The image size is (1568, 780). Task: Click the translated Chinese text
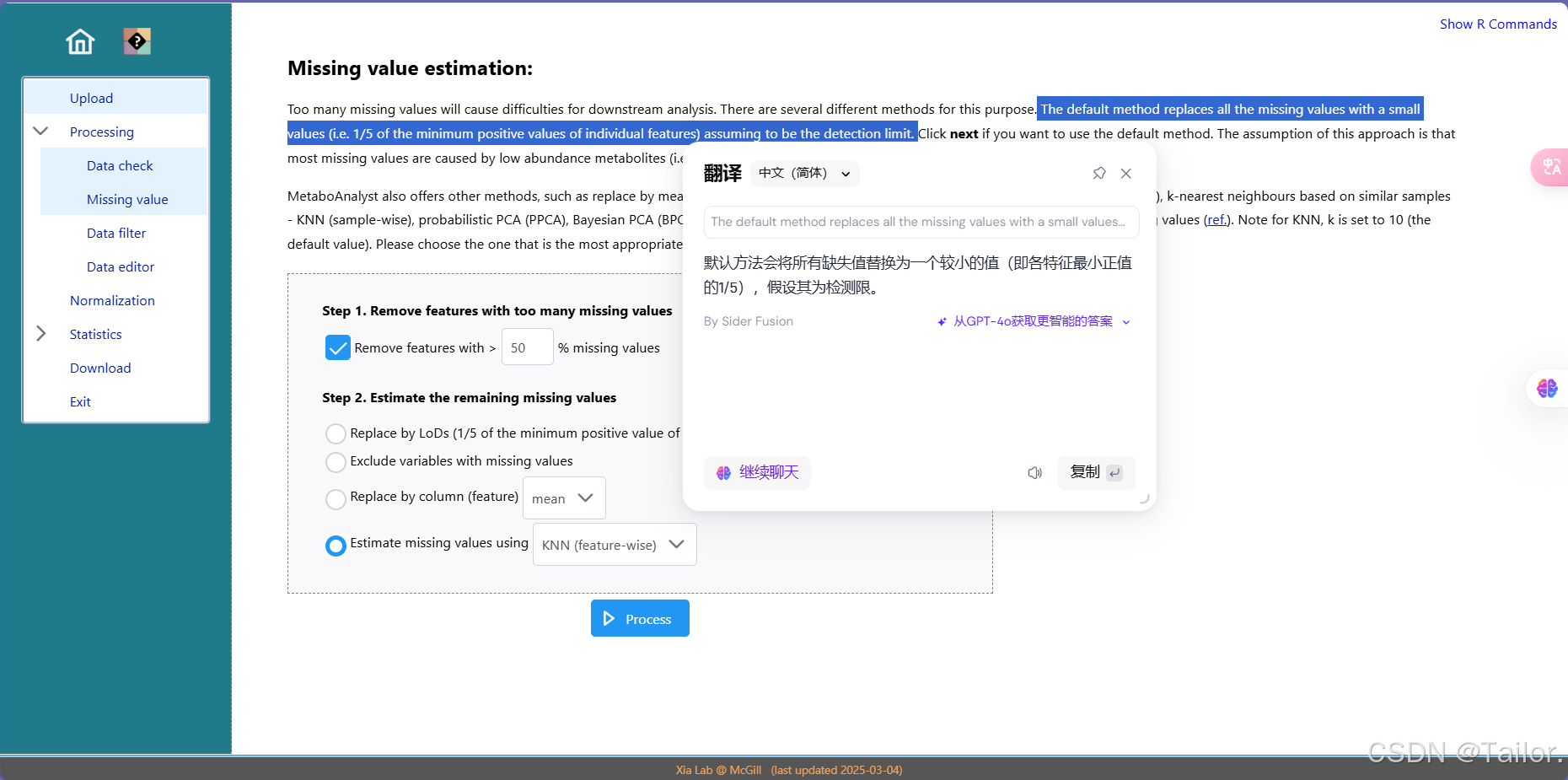coord(918,275)
